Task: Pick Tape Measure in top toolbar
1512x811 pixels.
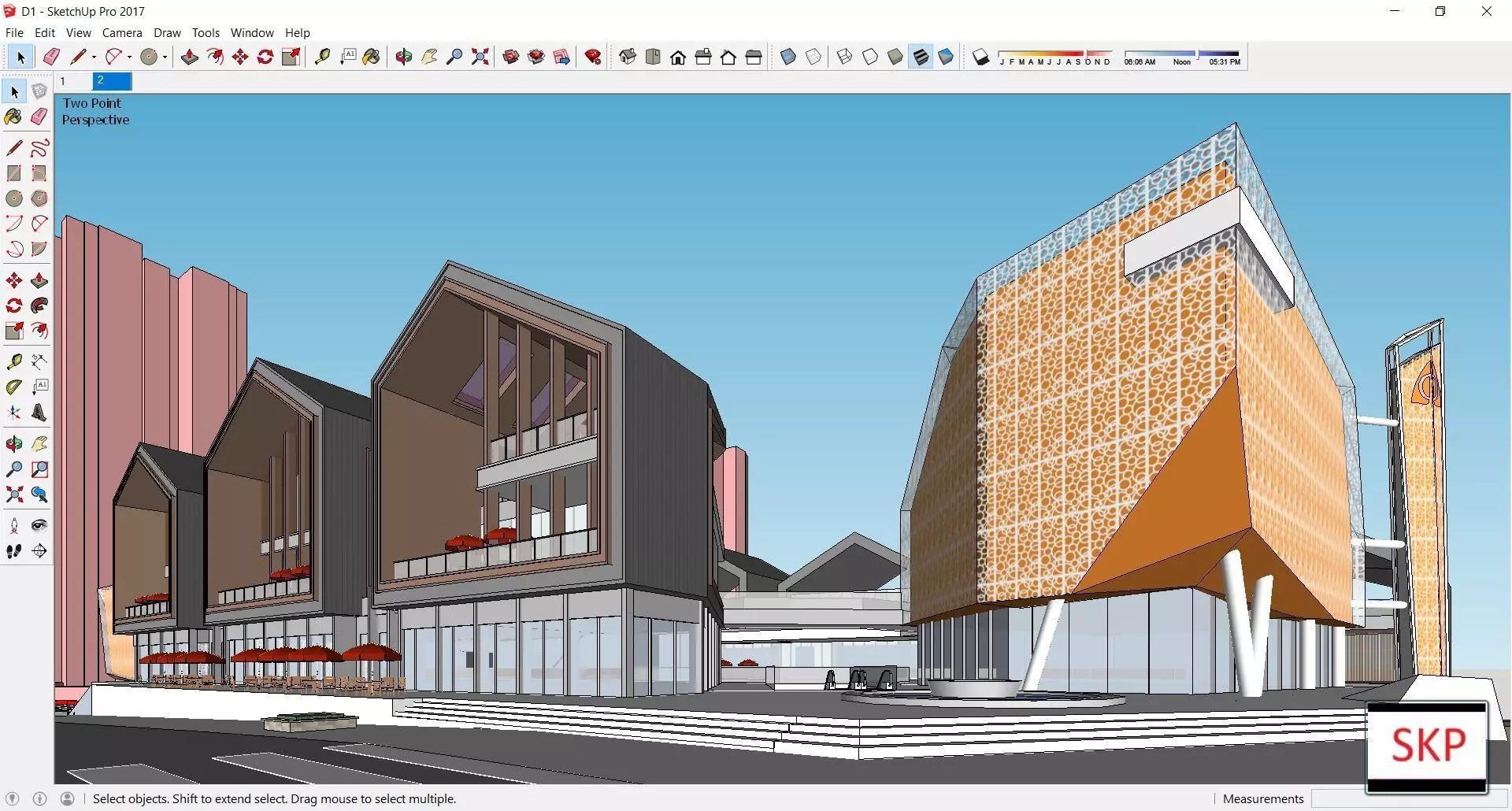Action: [322, 57]
